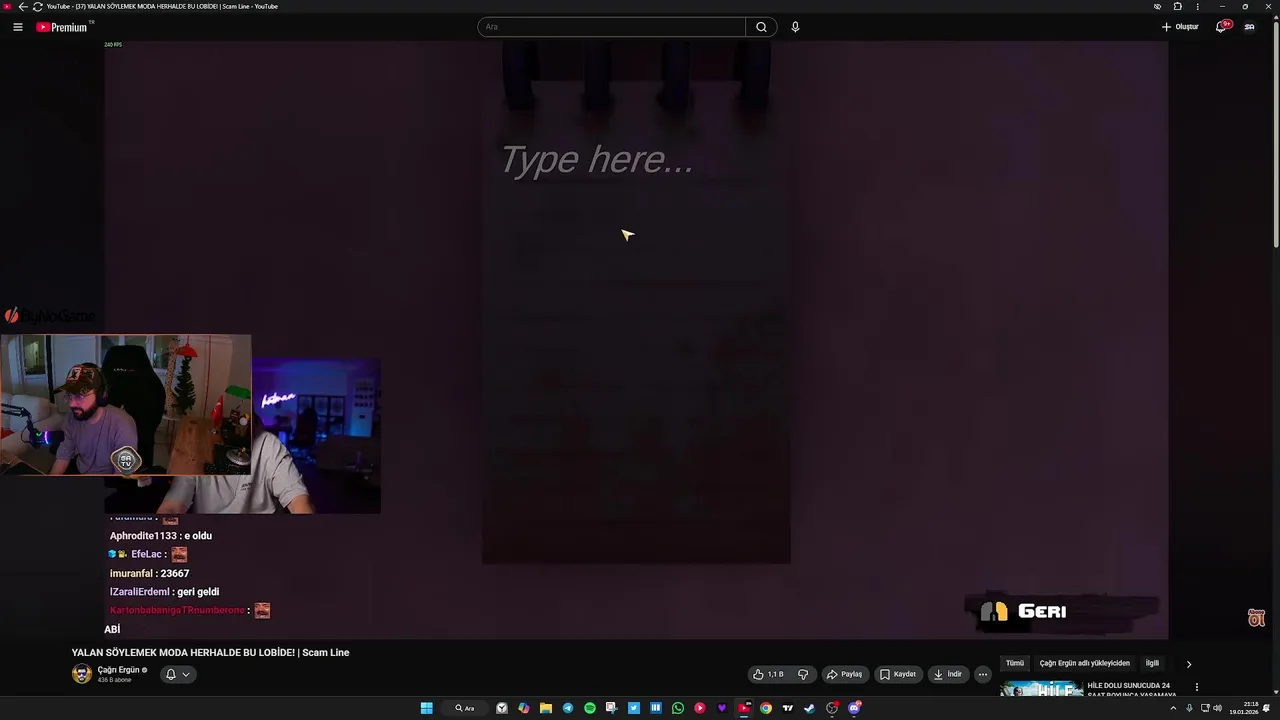Open File Explorer from the taskbar

546,708
